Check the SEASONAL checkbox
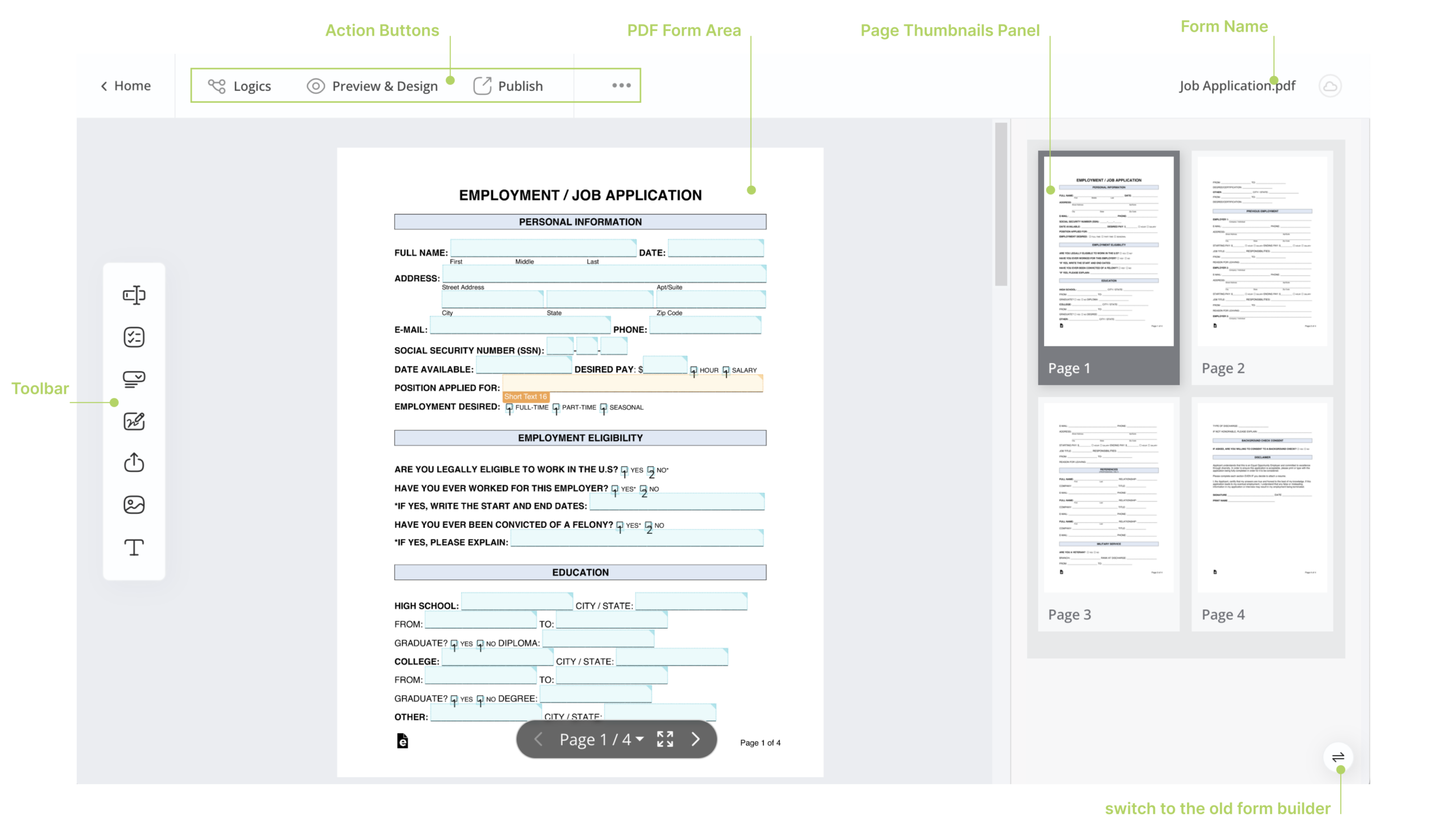 click(x=603, y=408)
